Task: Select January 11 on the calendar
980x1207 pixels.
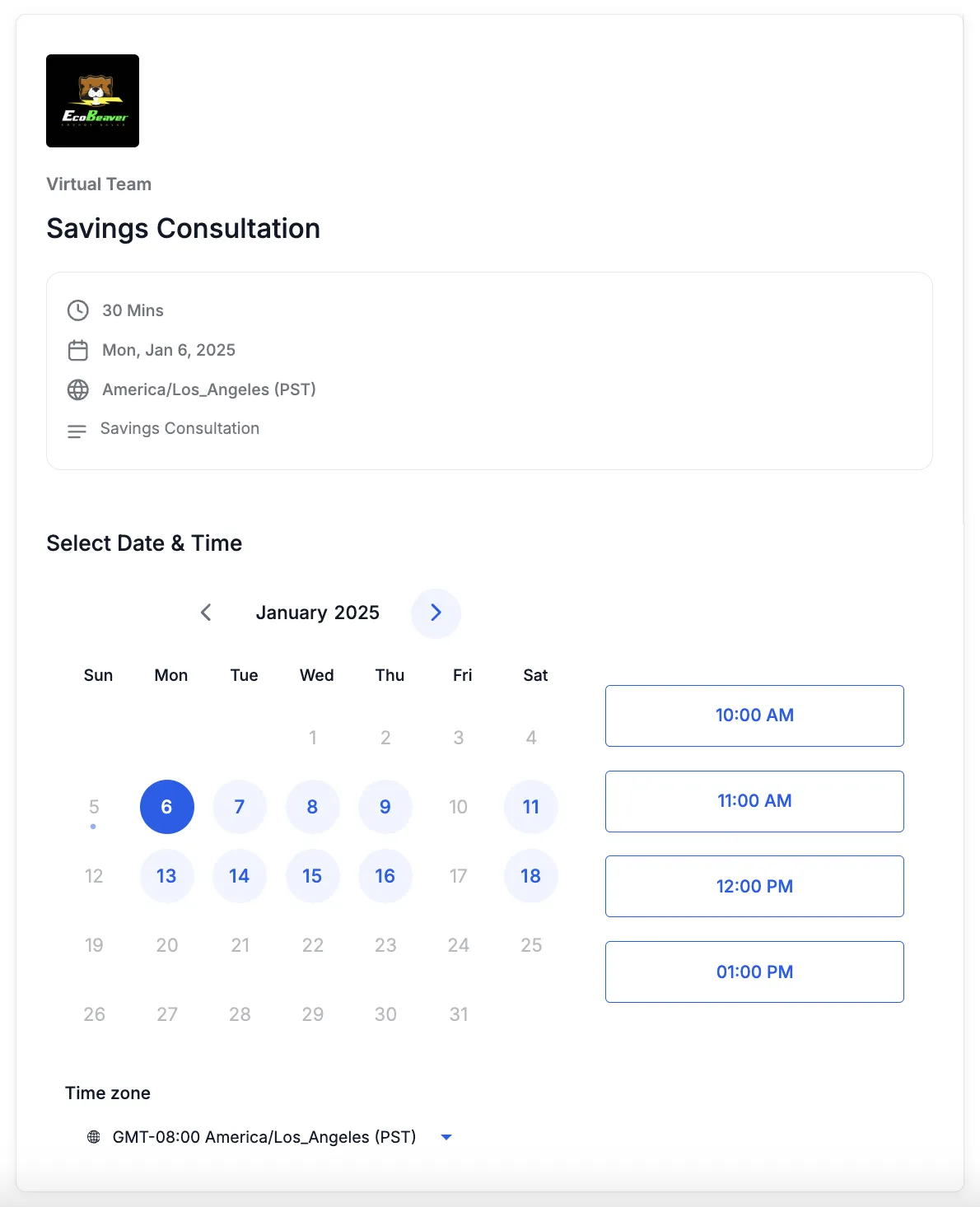Action: [x=531, y=807]
